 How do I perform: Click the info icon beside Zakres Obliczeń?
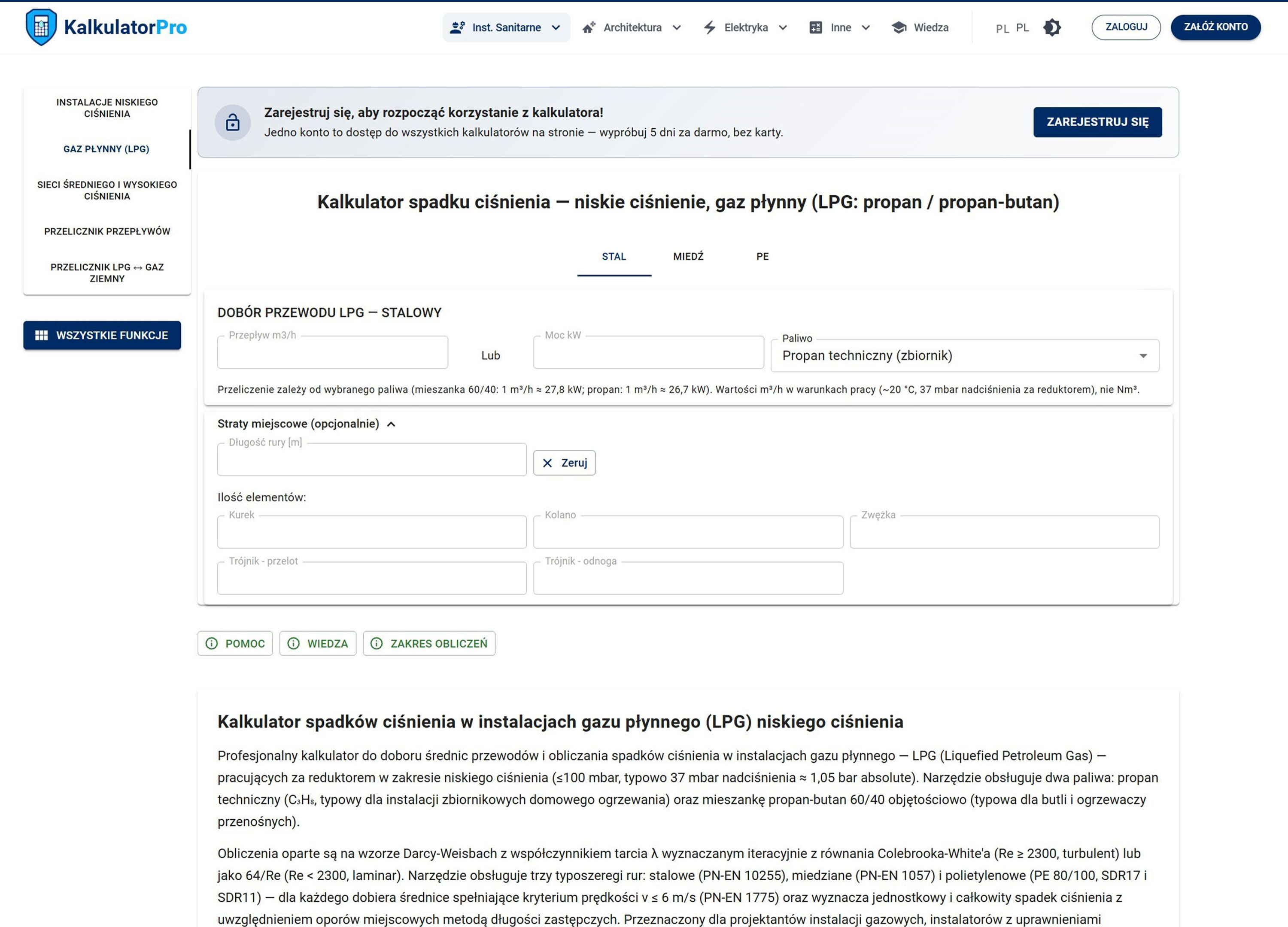click(x=377, y=643)
